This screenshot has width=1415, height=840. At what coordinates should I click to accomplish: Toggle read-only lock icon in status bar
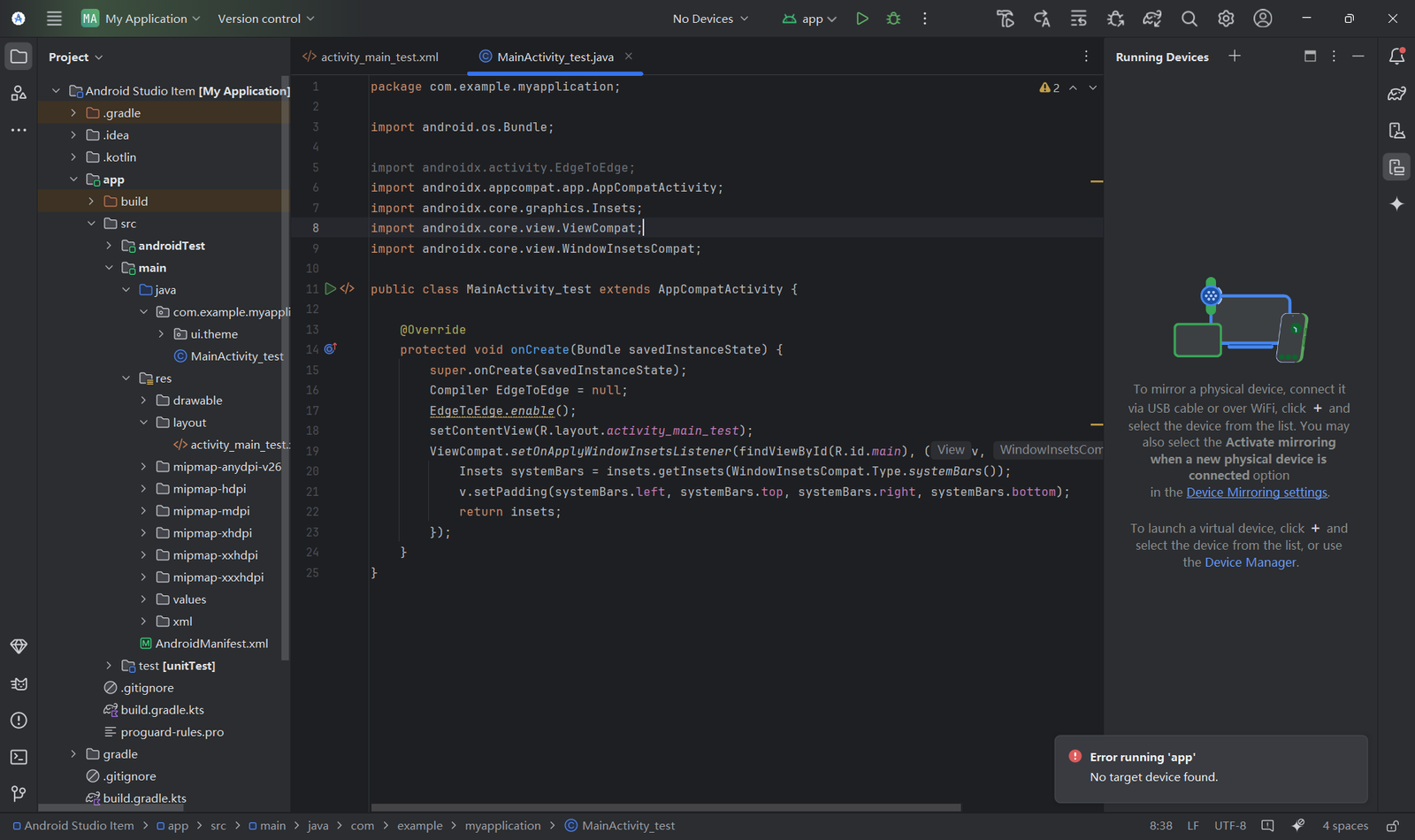point(1392,826)
